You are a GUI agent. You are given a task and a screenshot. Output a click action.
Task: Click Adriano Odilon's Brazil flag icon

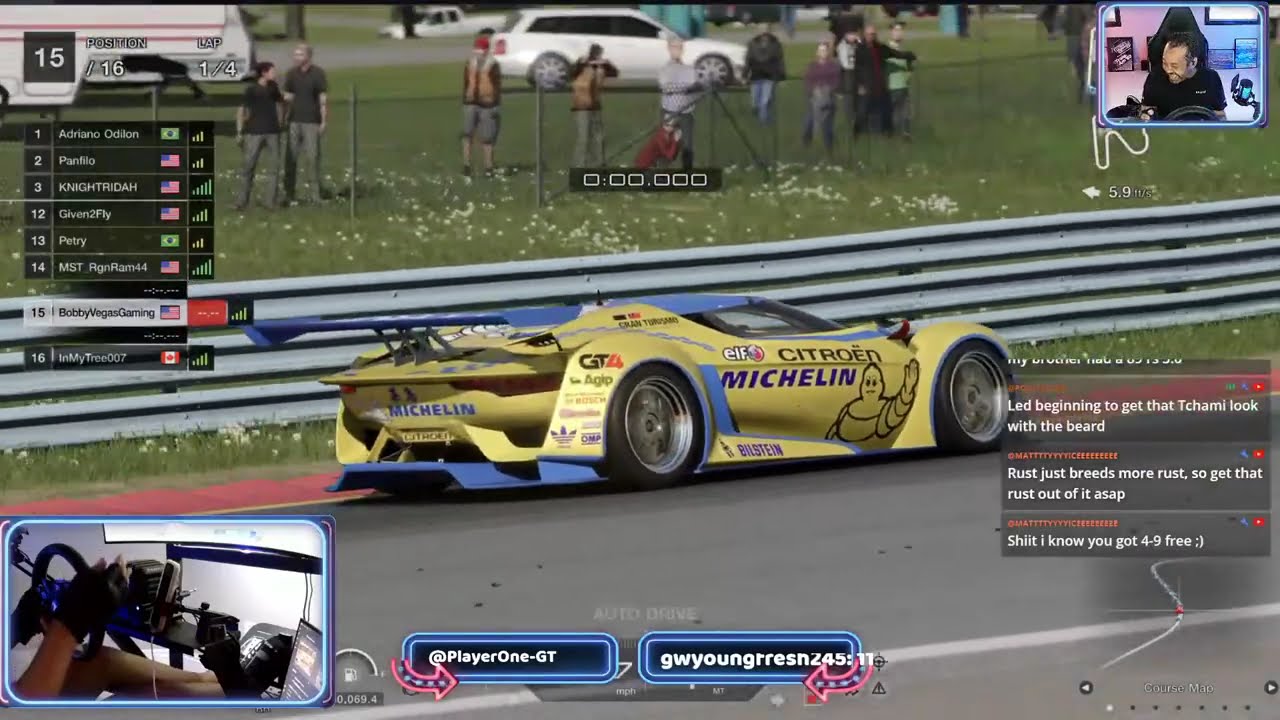(x=170, y=134)
